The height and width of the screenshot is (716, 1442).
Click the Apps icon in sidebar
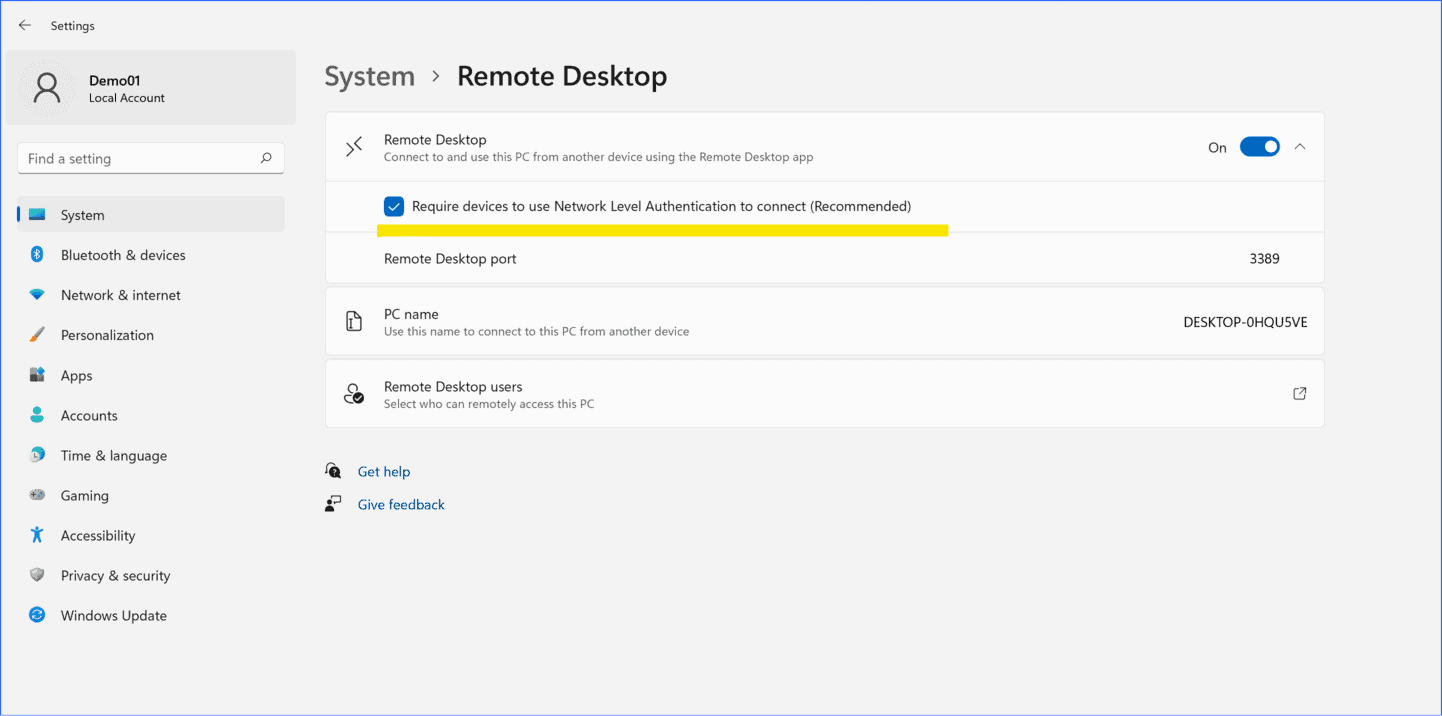click(x=37, y=375)
